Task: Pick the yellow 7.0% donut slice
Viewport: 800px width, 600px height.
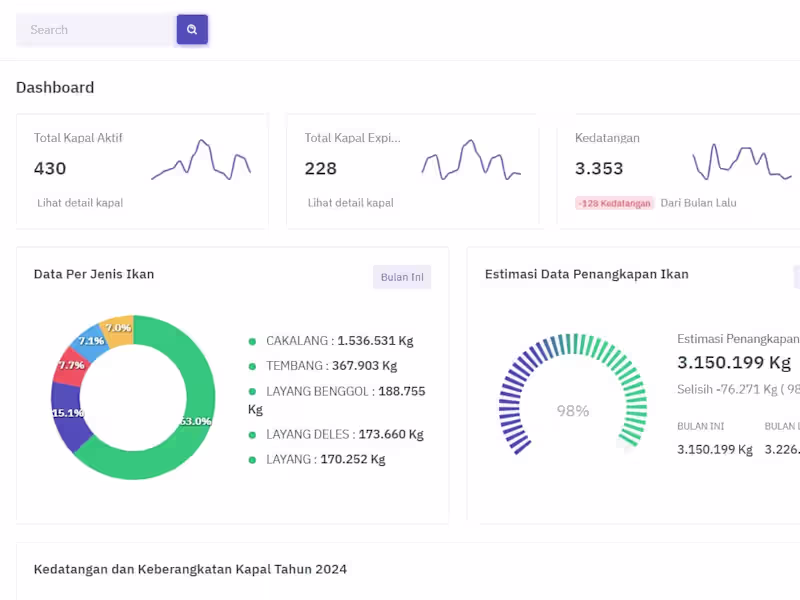Action: 118,328
